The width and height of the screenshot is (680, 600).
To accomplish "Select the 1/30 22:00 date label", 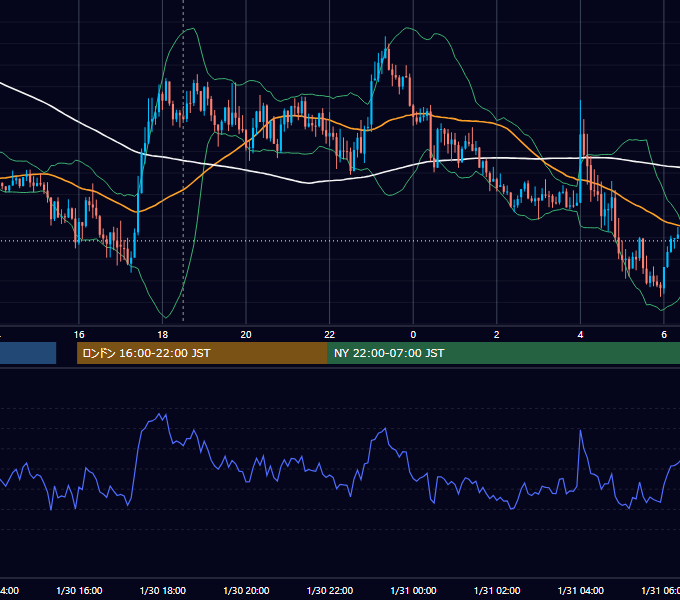I will (x=330, y=590).
